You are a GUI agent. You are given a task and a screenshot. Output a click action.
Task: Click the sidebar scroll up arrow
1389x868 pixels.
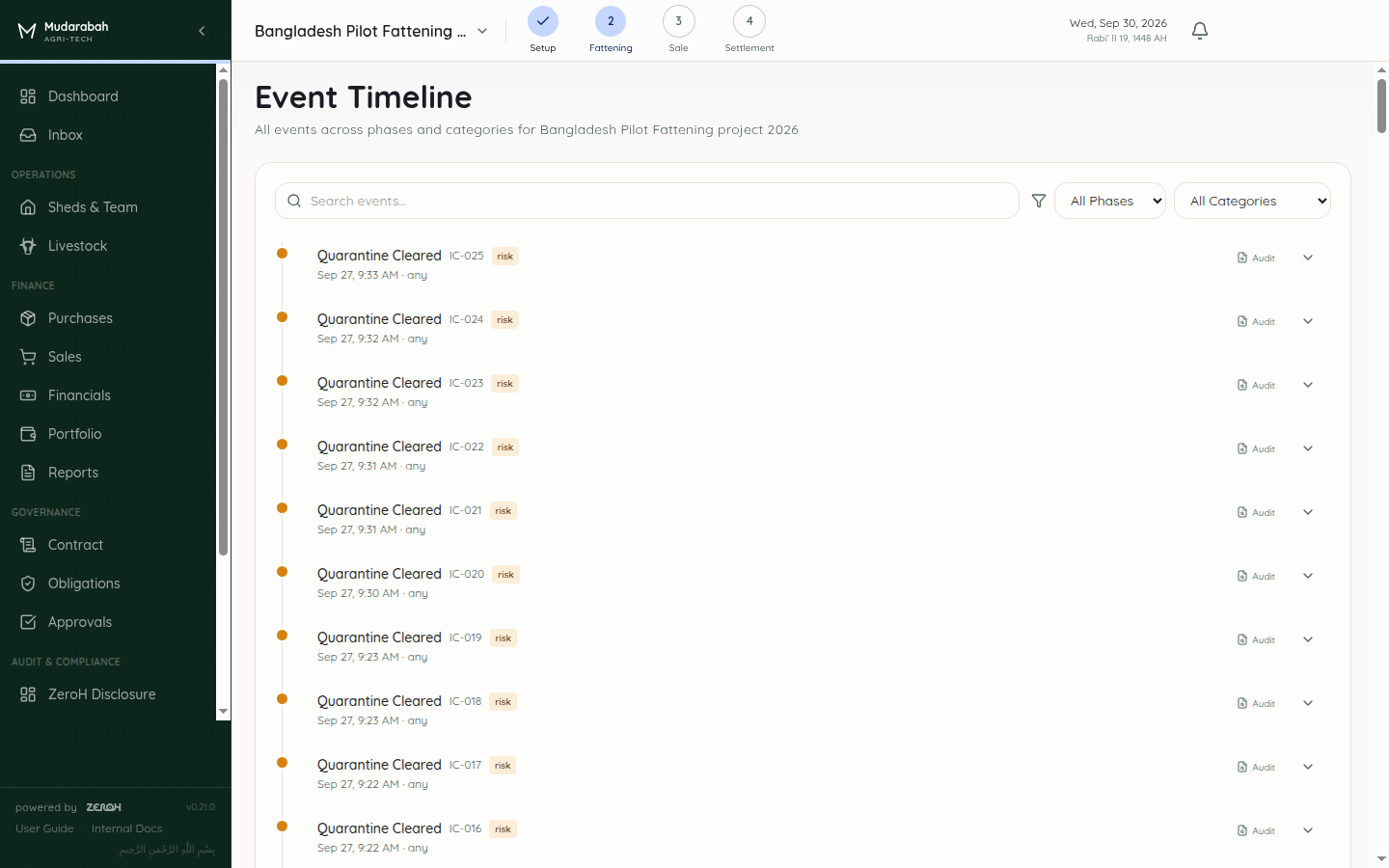point(223,69)
